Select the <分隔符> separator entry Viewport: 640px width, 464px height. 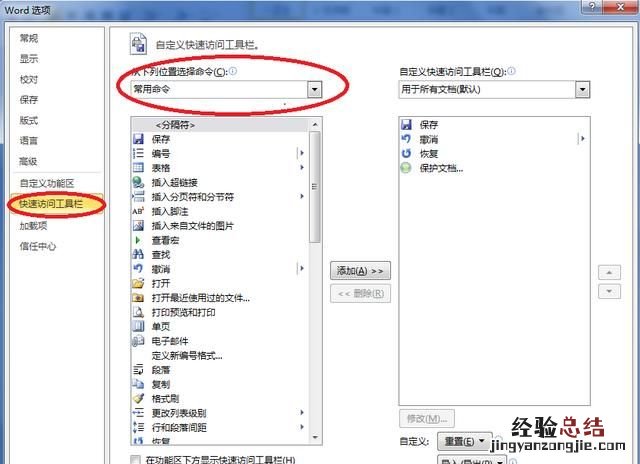coord(175,125)
